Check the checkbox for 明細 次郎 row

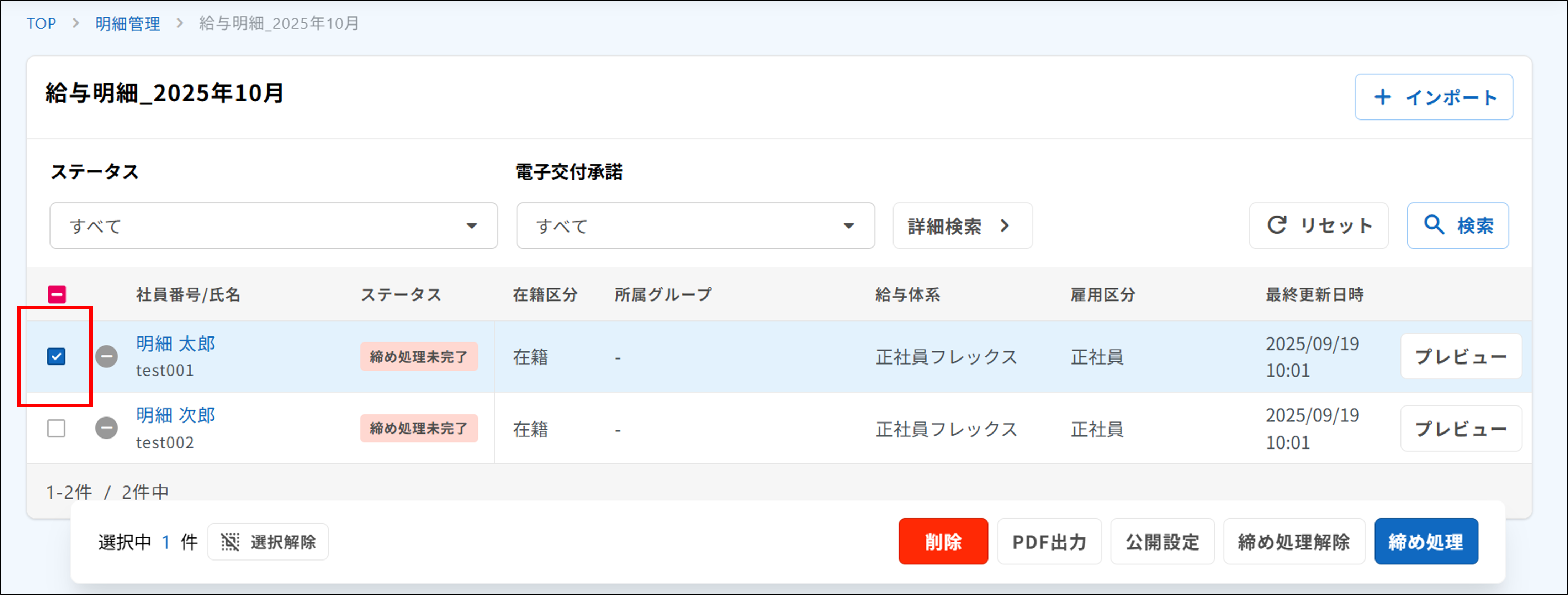pos(57,428)
